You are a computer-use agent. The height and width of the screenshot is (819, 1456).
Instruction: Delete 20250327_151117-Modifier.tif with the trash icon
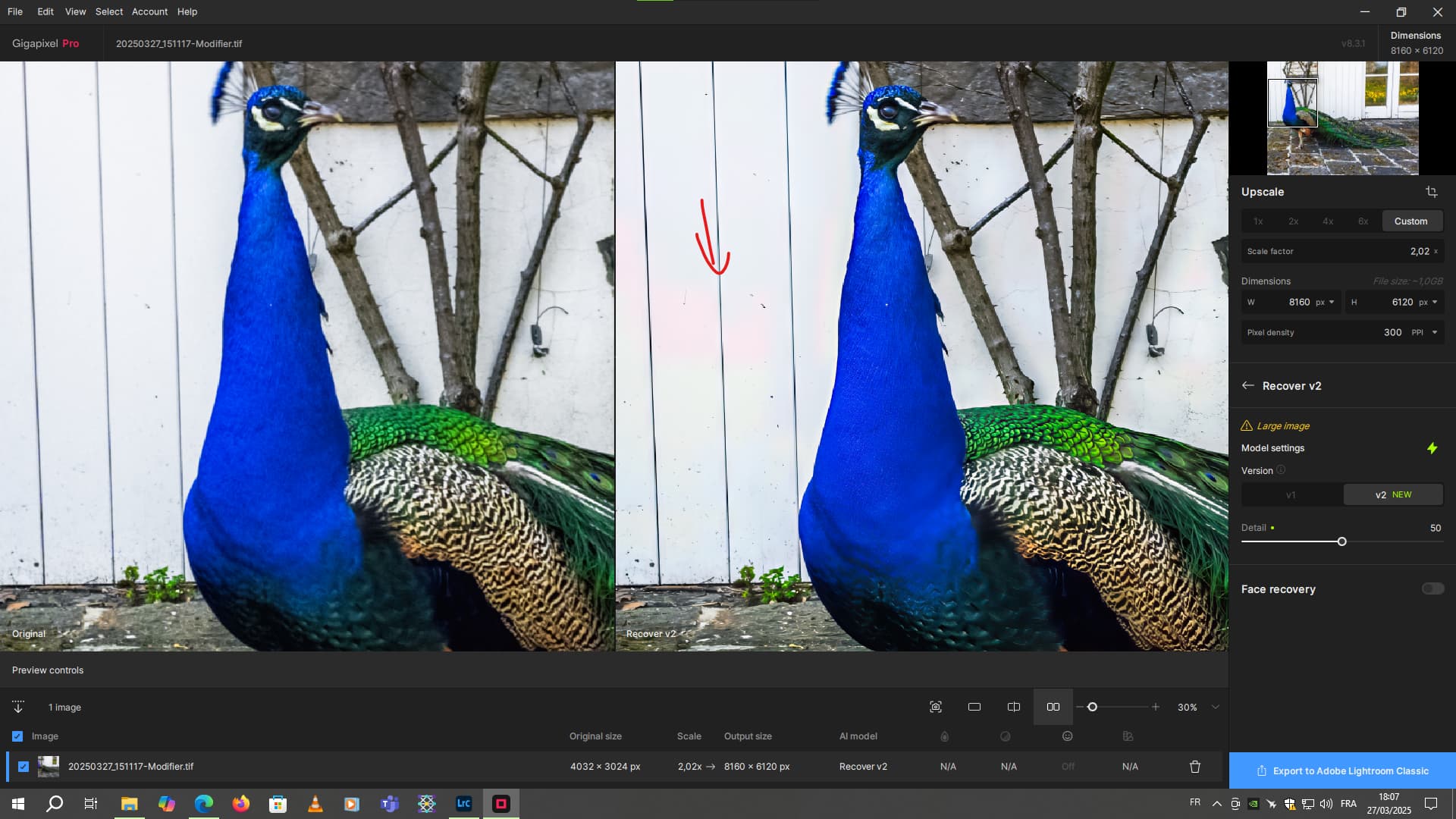coord(1195,767)
